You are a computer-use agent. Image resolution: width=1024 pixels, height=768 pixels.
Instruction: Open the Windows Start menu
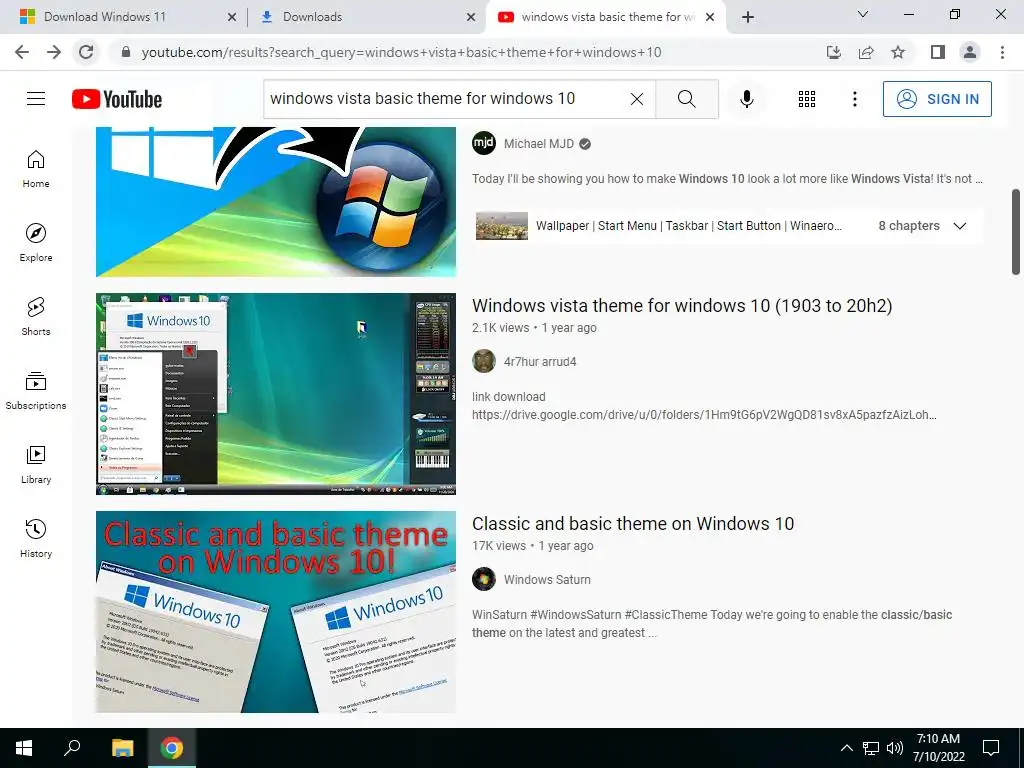pyautogui.click(x=24, y=748)
